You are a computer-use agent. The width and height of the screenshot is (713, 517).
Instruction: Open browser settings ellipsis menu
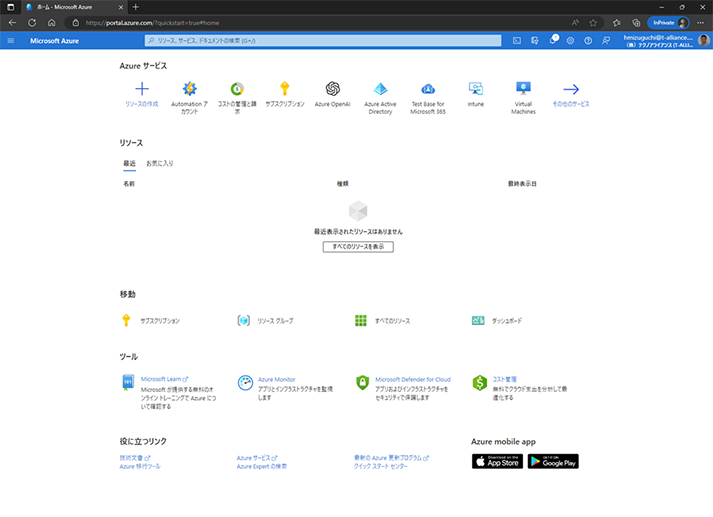point(700,23)
